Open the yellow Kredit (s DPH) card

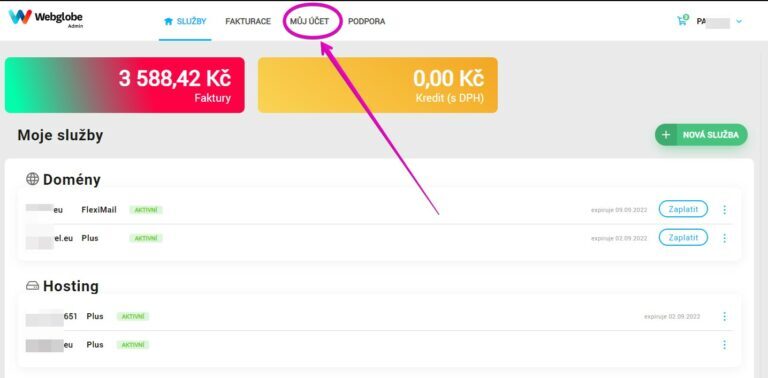tap(378, 85)
